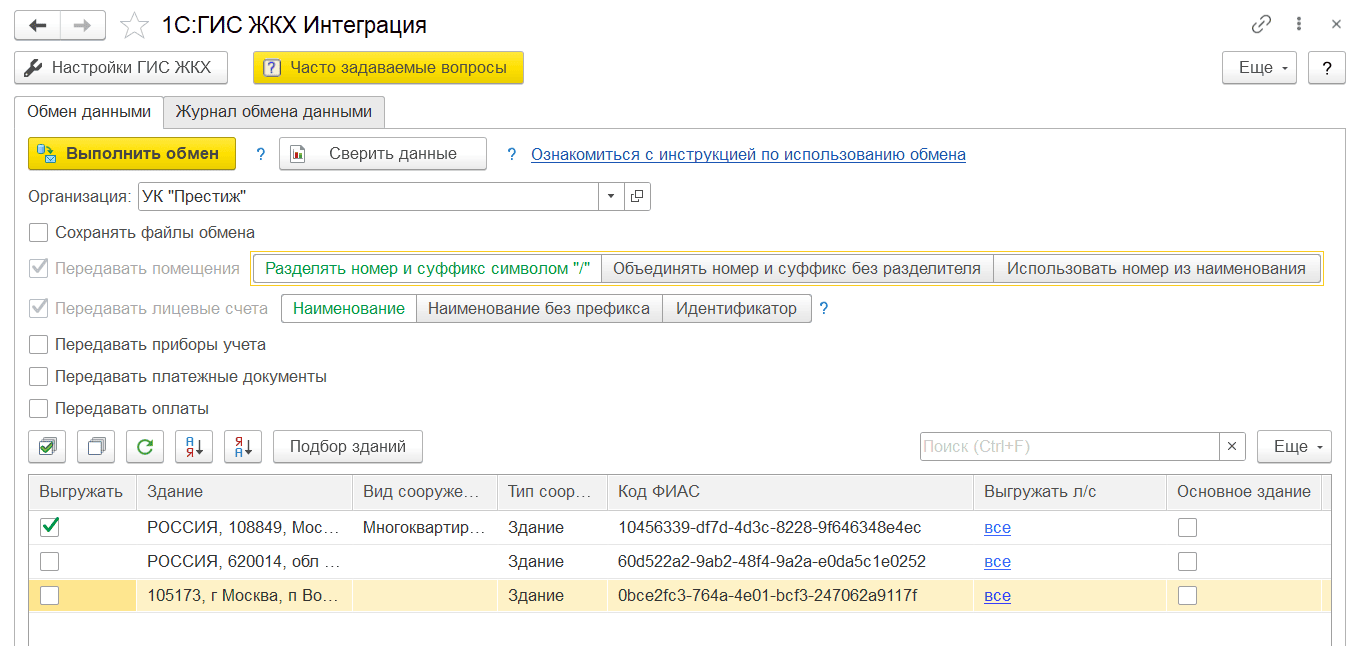The height and width of the screenshot is (646, 1354).
Task: Navigate back with the left arrow
Action: 38,25
